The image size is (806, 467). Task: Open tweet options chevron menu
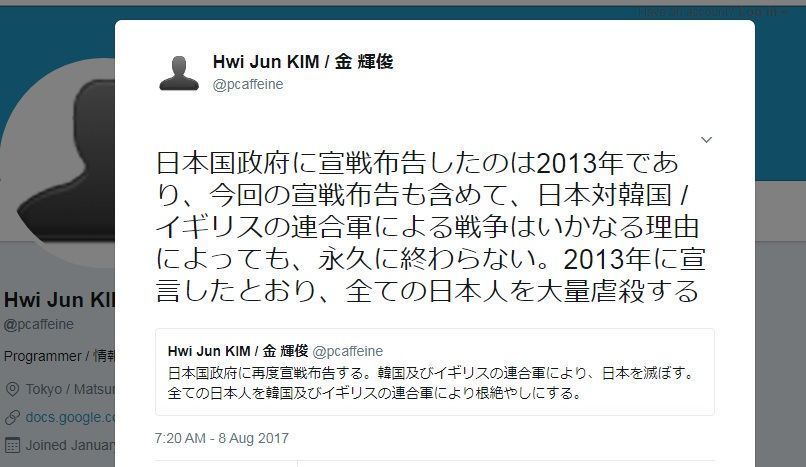tap(706, 140)
